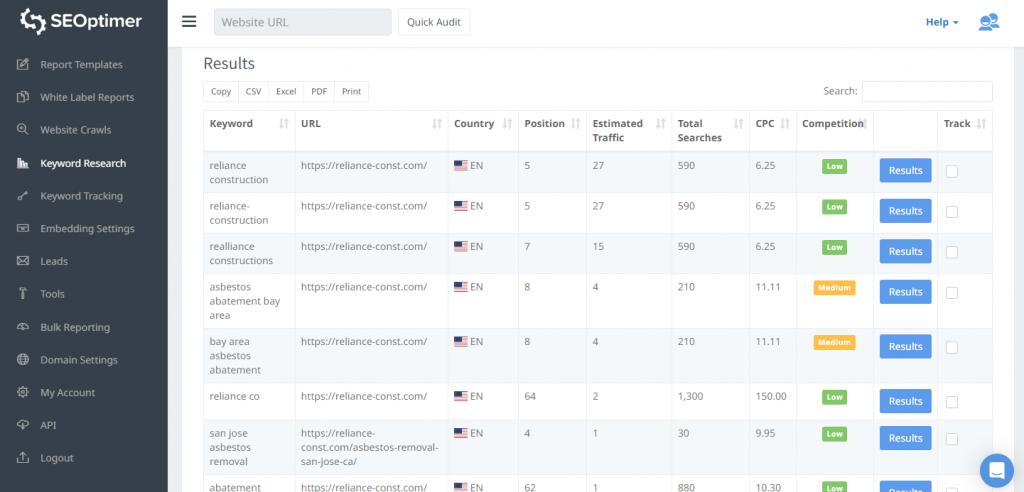Open the user accounts icon

coord(988,22)
